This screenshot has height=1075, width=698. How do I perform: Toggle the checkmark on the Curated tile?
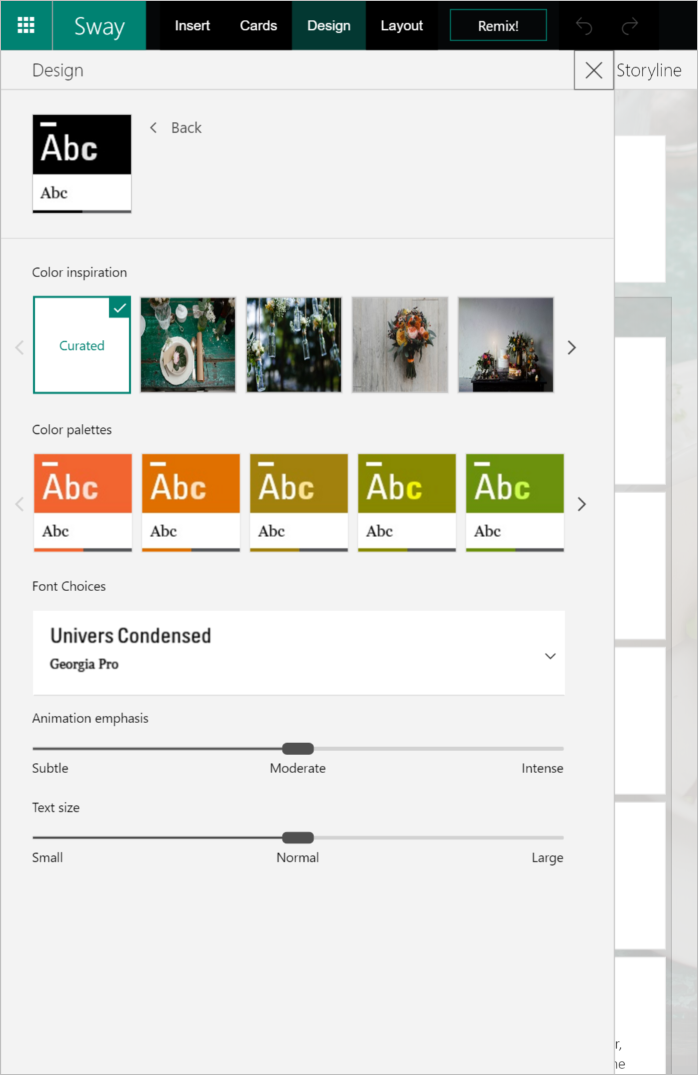(x=120, y=308)
